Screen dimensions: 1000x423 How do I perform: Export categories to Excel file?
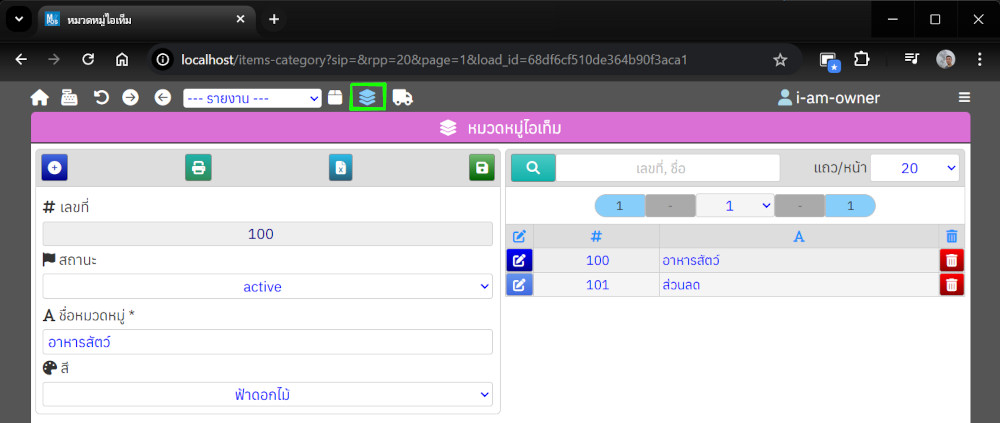pos(341,168)
